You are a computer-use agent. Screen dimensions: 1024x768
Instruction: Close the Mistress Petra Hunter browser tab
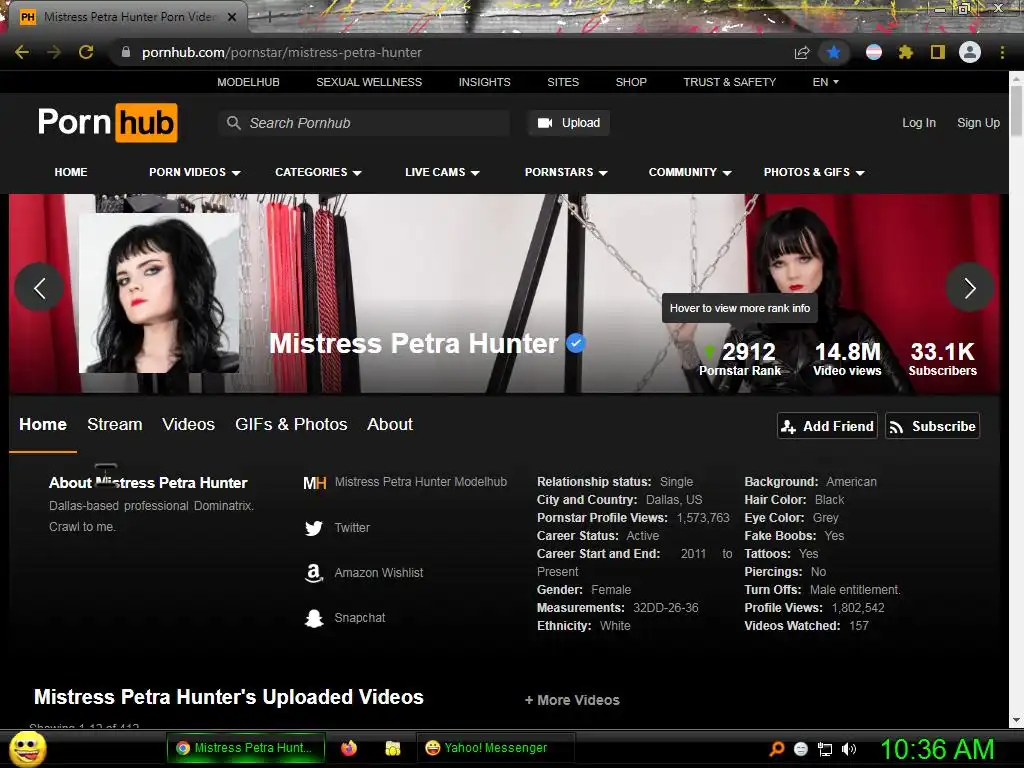click(232, 17)
